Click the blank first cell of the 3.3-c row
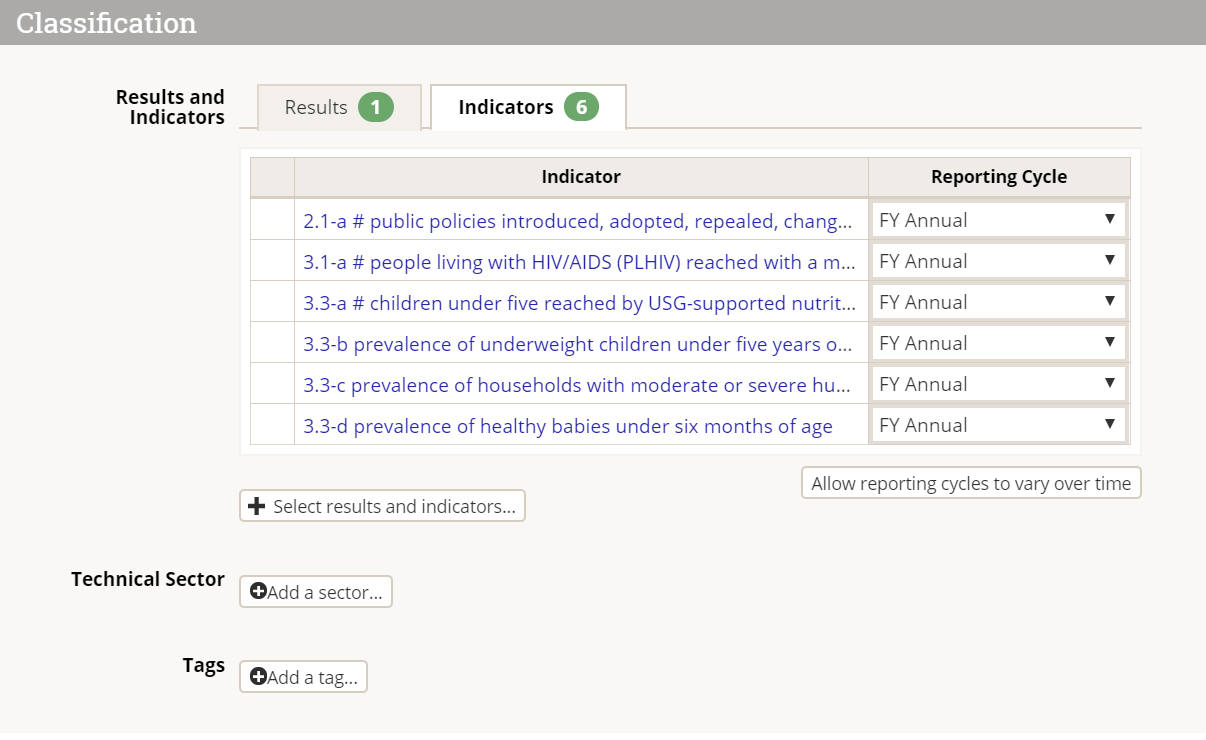The image size is (1206, 740). coord(272,385)
